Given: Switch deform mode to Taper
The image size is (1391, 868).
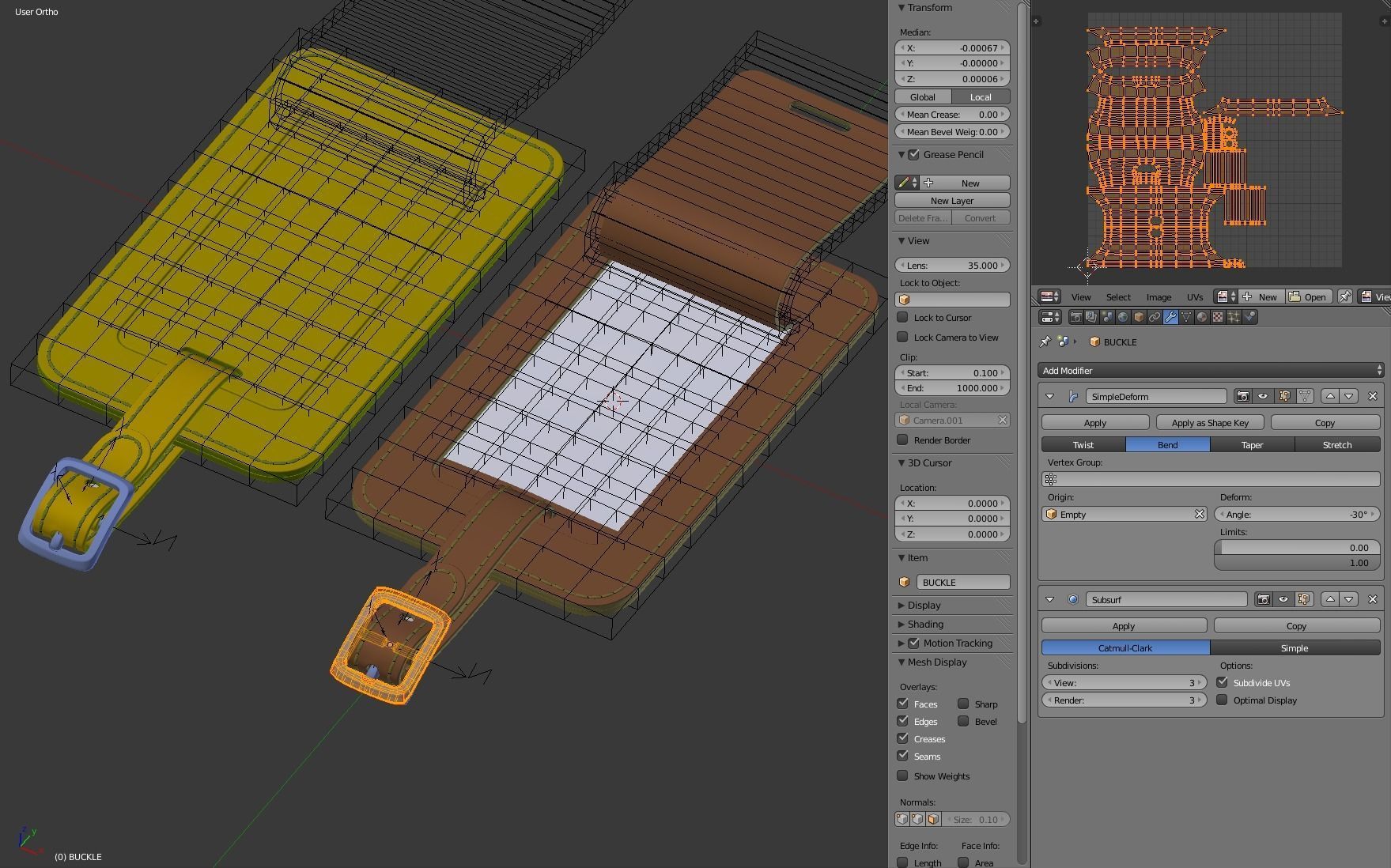Looking at the screenshot, I should click(1252, 445).
